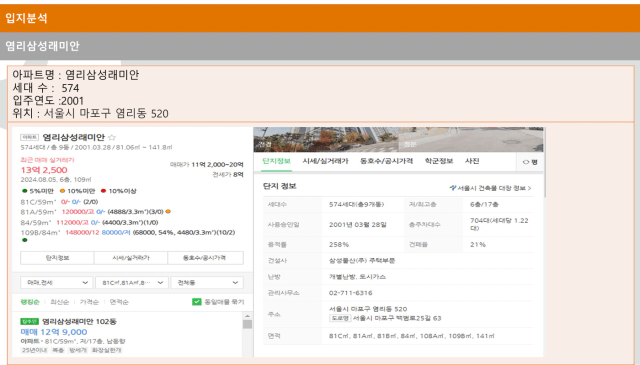
Task: Click the 입지분석 orange header title
Action: click(26, 18)
